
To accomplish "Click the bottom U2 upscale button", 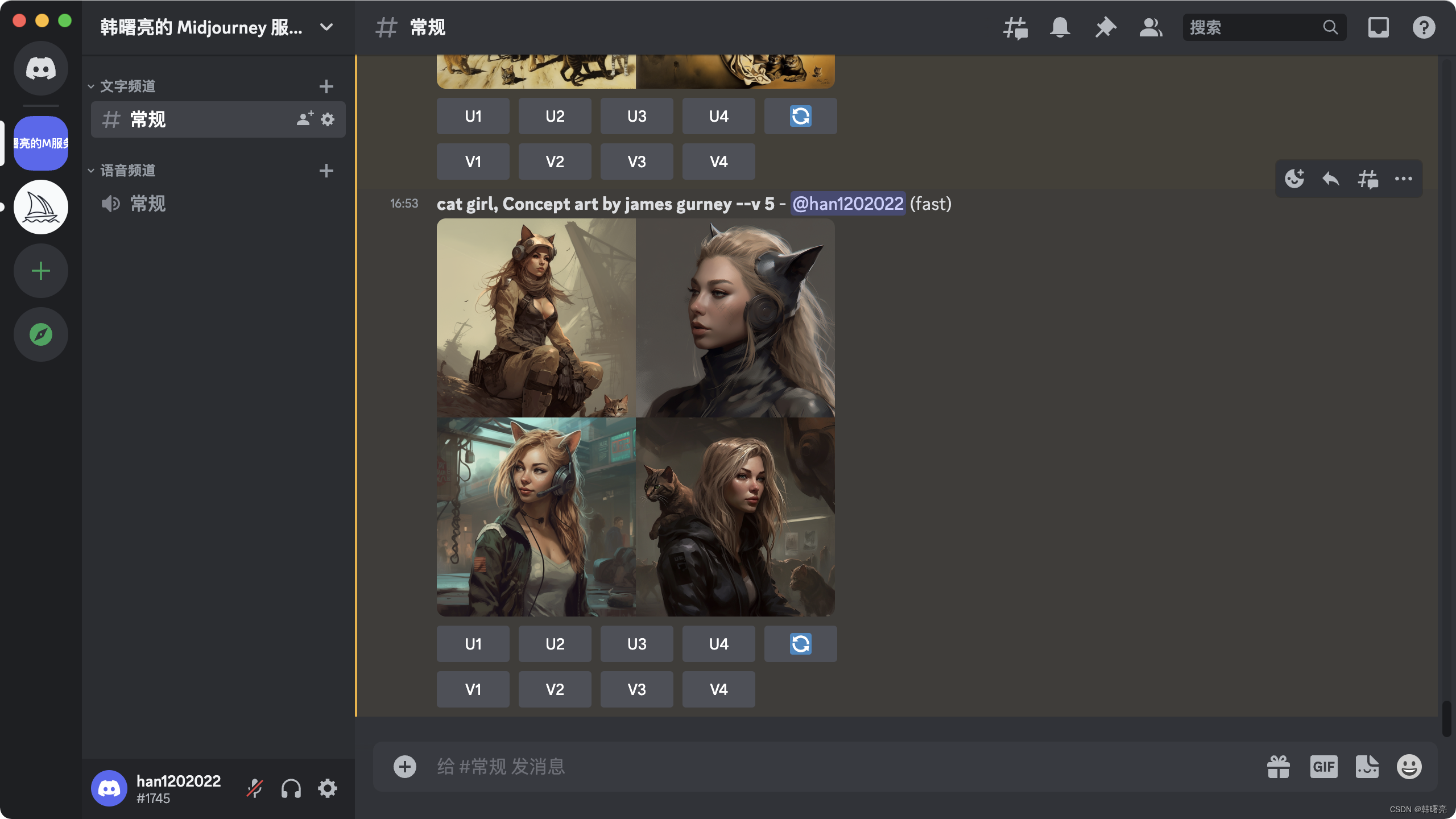I will coord(555,644).
